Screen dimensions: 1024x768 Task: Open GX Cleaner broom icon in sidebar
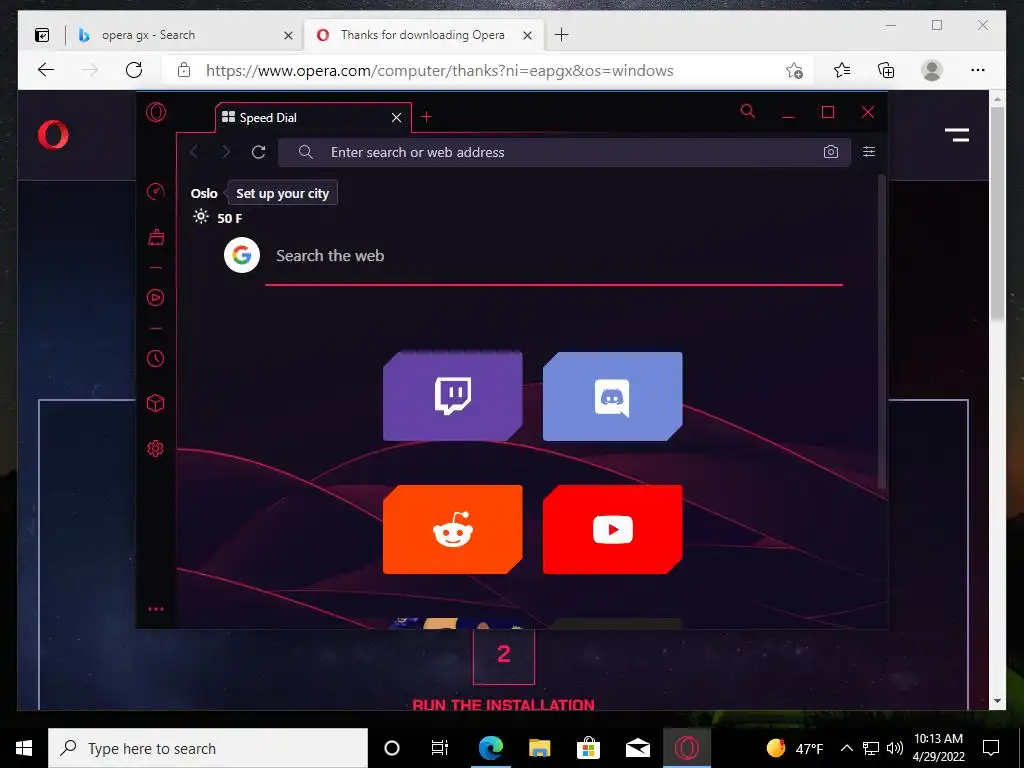pyautogui.click(x=155, y=237)
